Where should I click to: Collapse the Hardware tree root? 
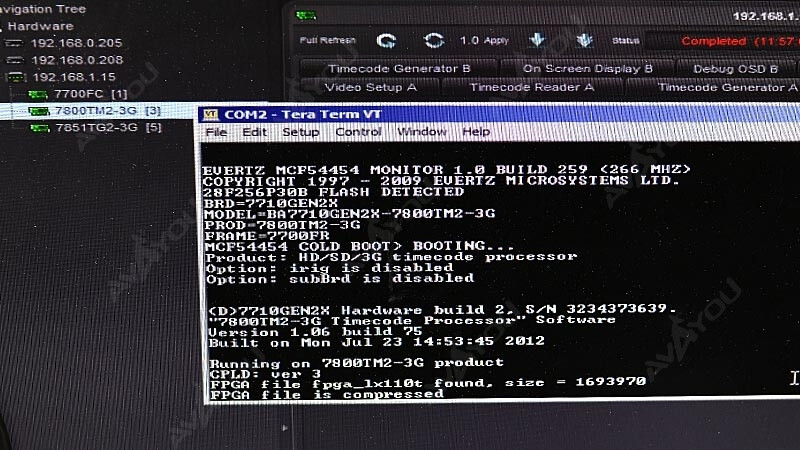click(3, 26)
